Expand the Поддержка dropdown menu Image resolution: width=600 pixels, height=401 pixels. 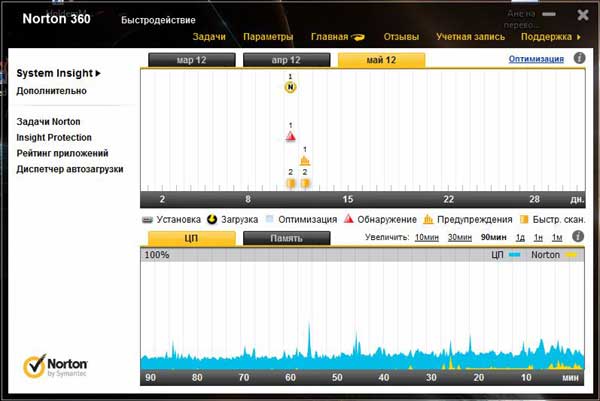551,37
